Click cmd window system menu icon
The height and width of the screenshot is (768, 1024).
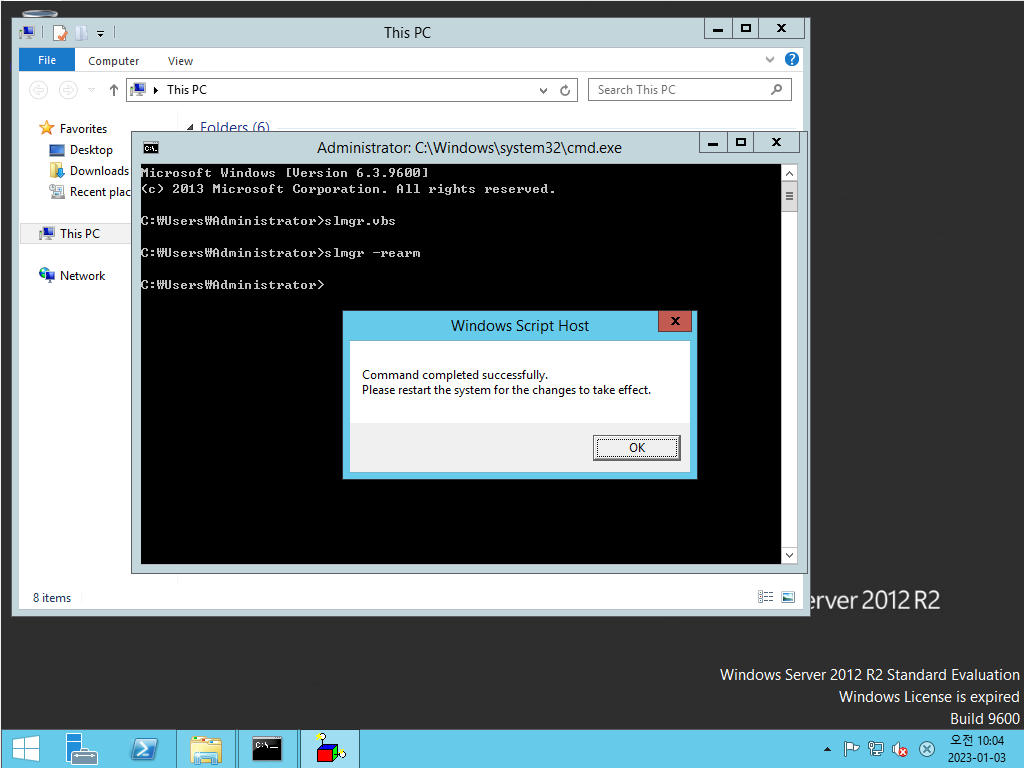(151, 148)
